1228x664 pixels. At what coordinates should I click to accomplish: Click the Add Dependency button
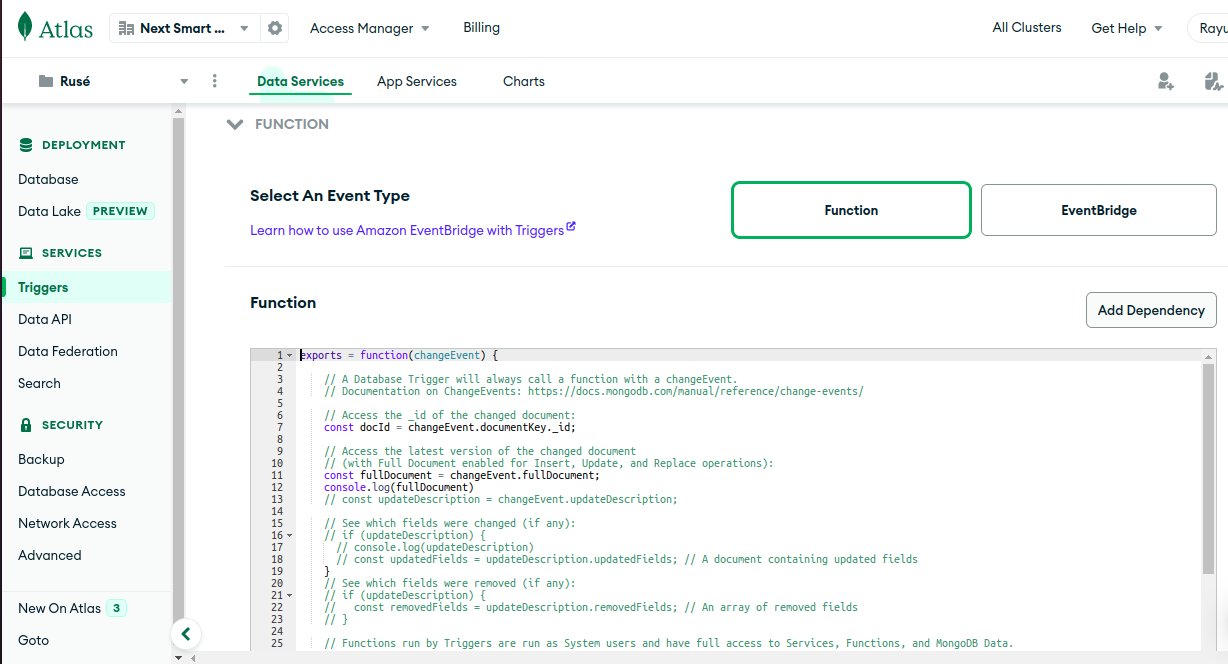pos(1150,310)
